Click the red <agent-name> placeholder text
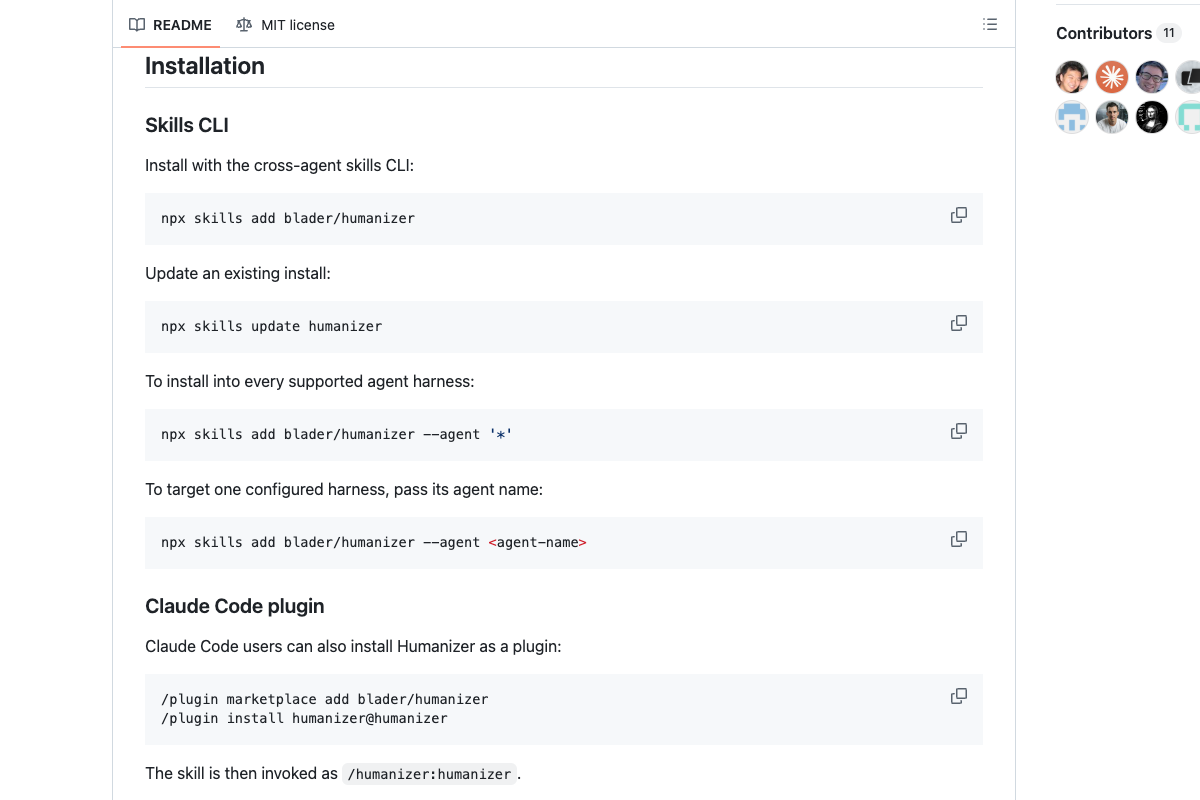The height and width of the screenshot is (800, 1200). click(538, 542)
